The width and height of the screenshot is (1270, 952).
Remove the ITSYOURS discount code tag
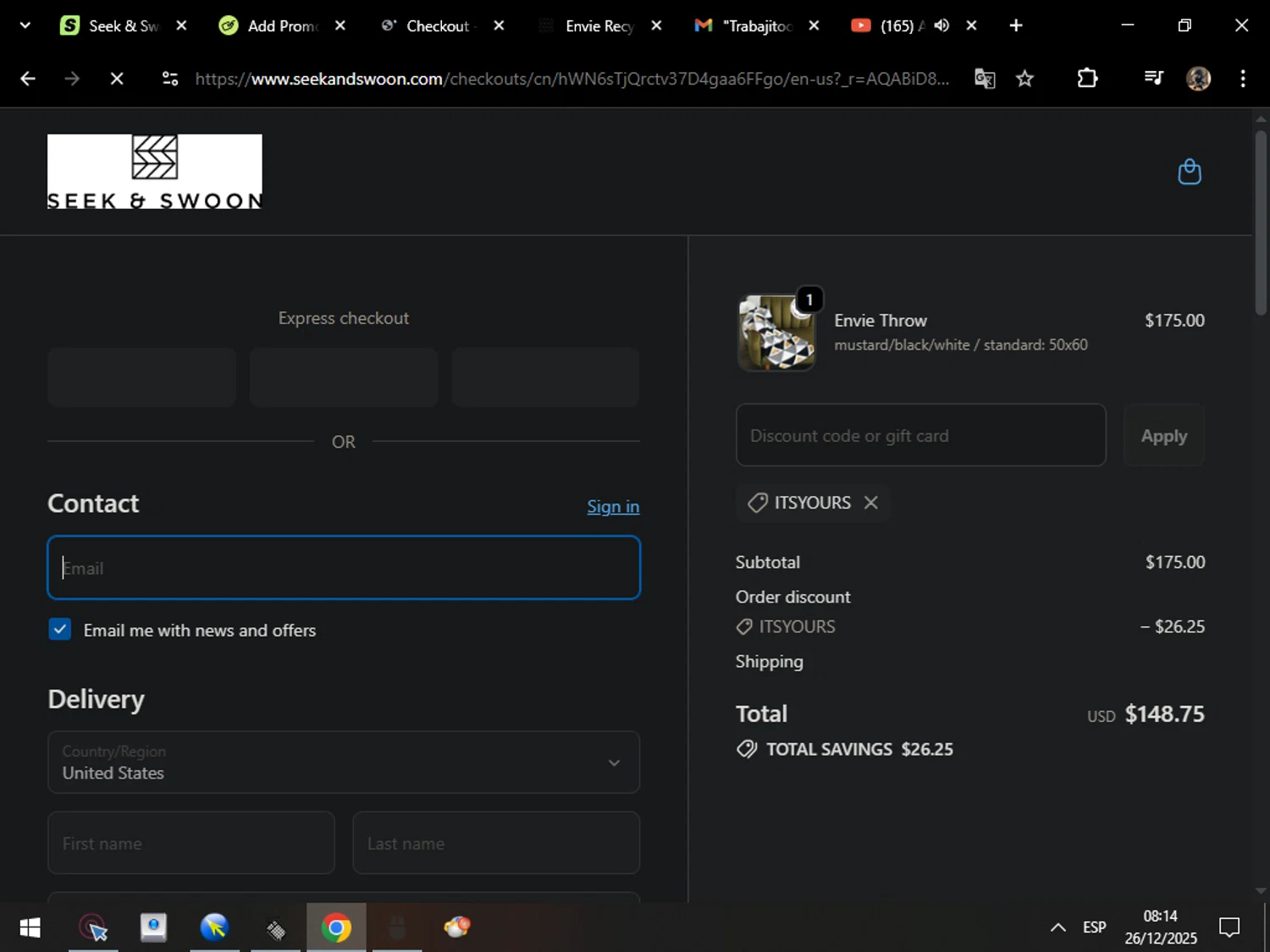(870, 503)
